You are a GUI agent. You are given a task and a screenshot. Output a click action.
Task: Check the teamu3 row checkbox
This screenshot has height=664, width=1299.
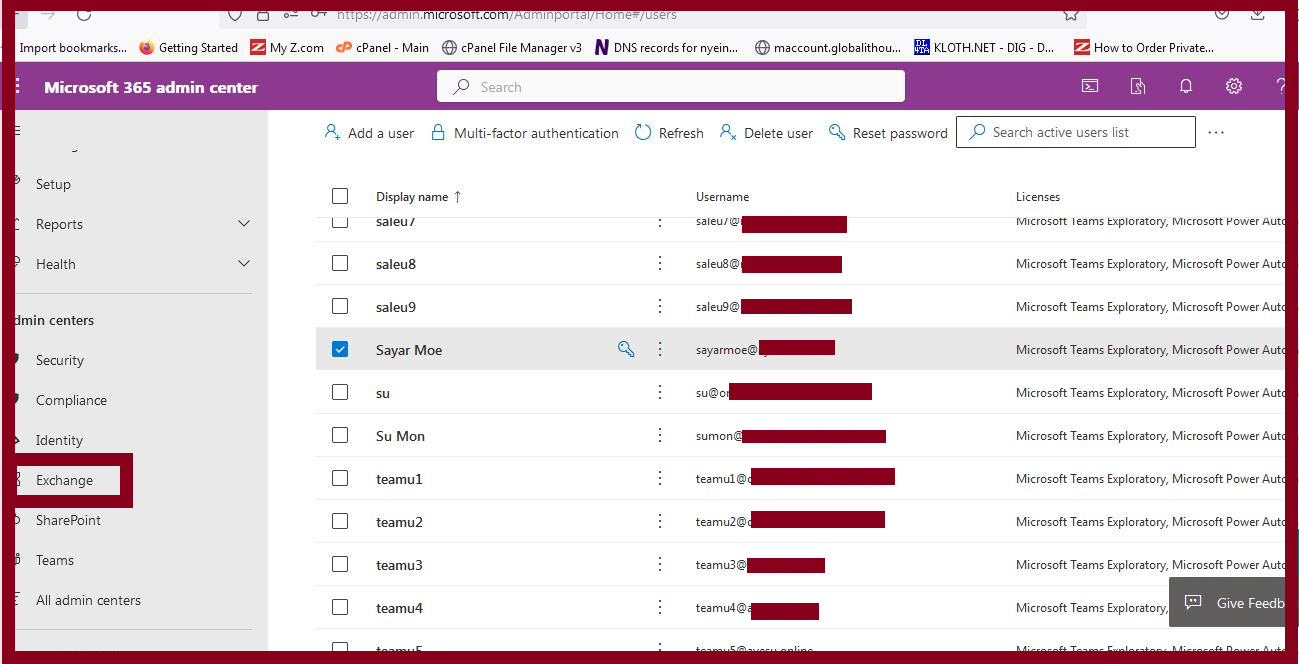pyautogui.click(x=340, y=564)
